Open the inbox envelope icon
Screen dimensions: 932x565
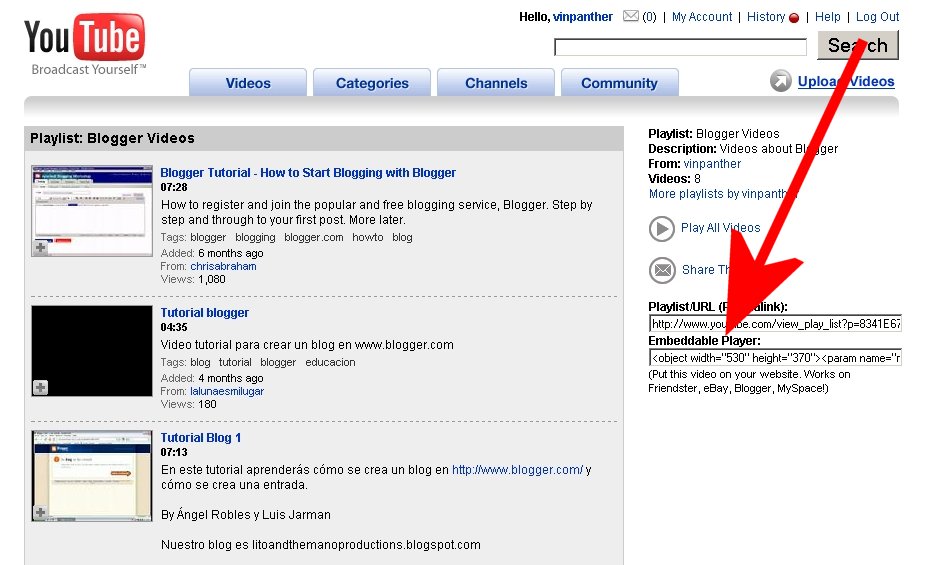[x=631, y=16]
